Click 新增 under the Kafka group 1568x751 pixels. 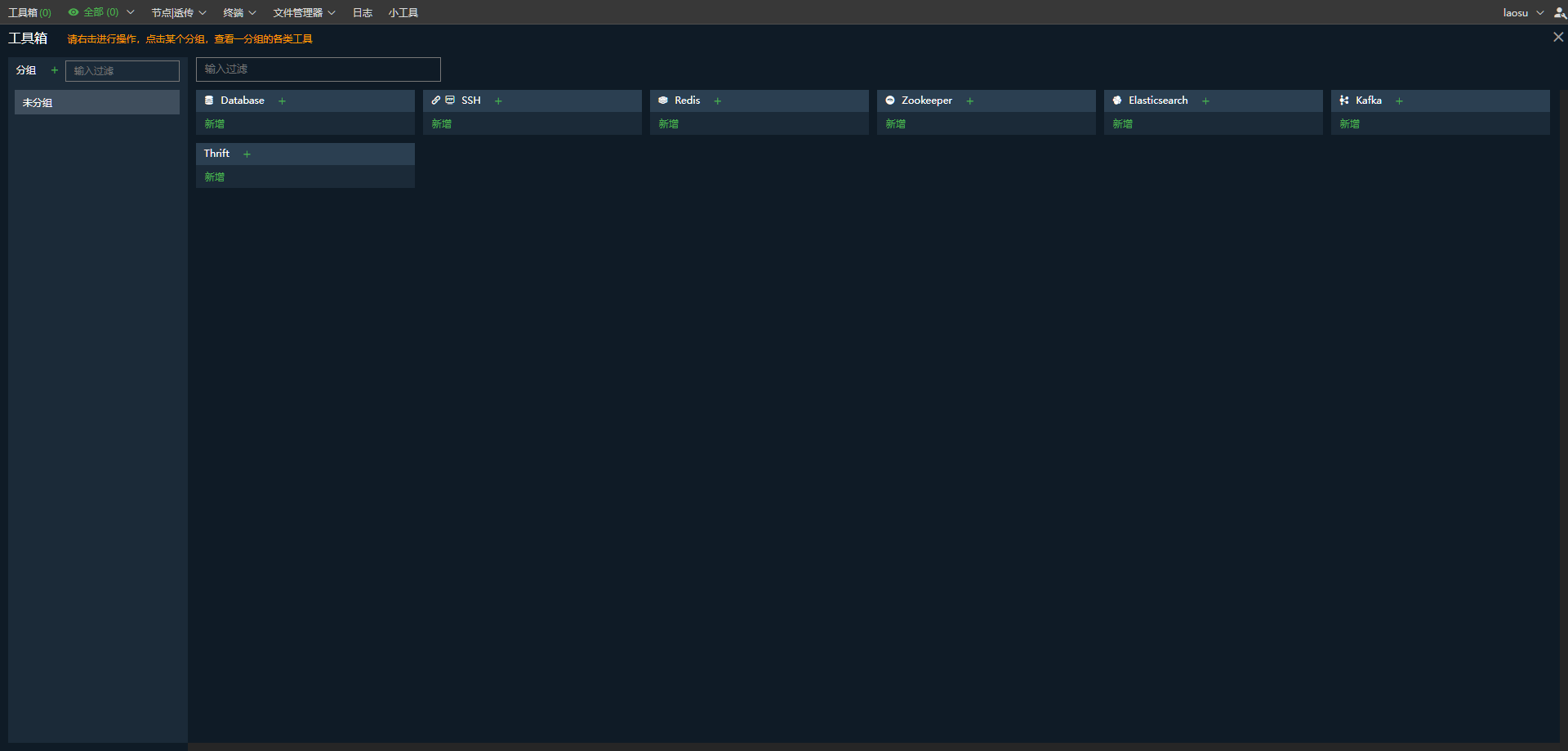1349,123
